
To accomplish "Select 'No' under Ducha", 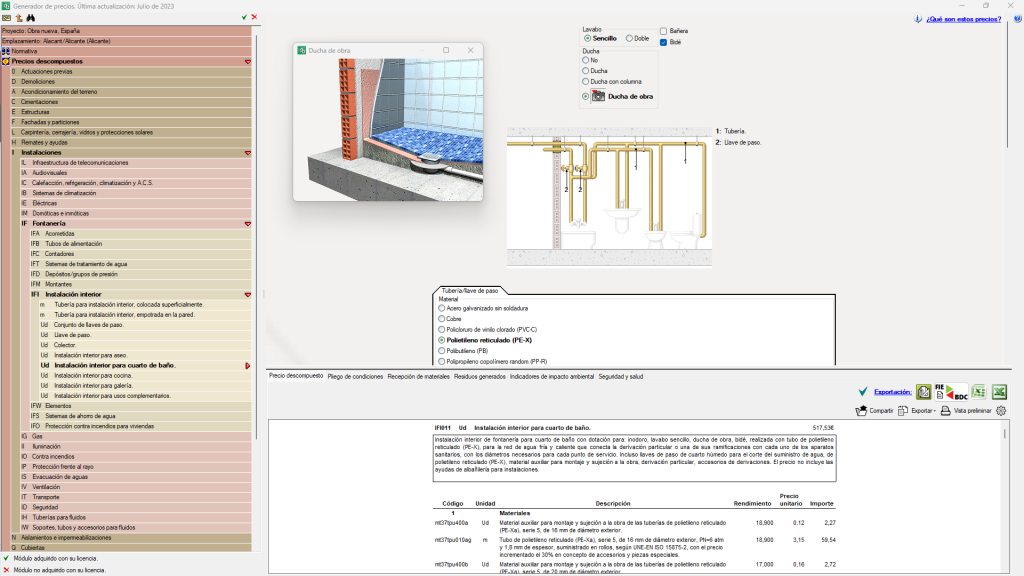I will [586, 60].
